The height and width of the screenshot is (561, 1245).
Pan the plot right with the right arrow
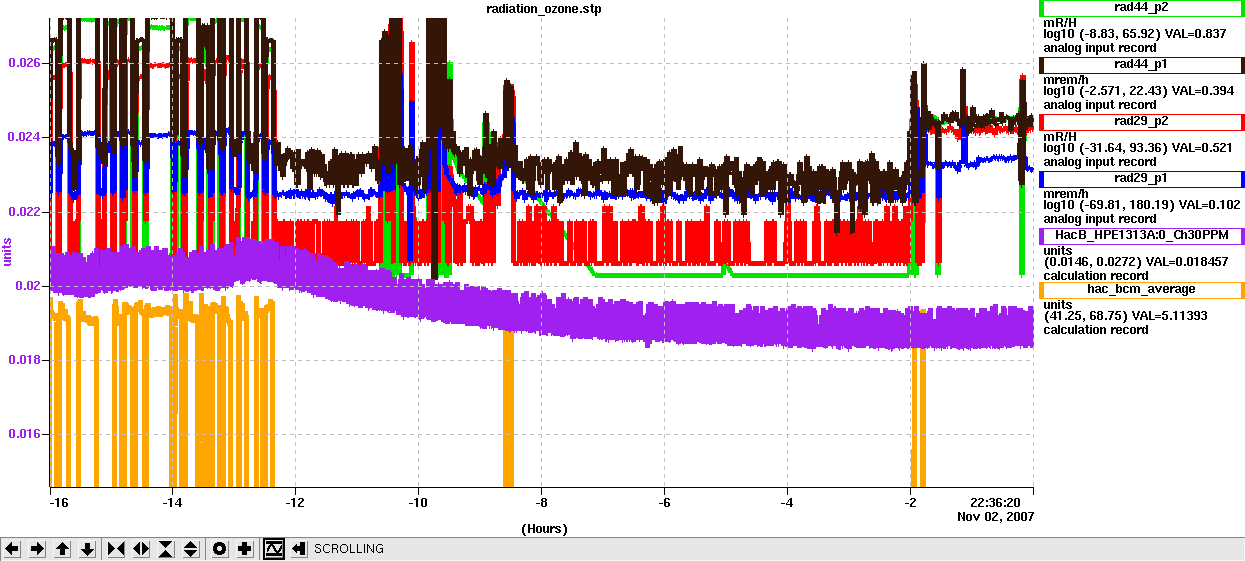[37, 549]
